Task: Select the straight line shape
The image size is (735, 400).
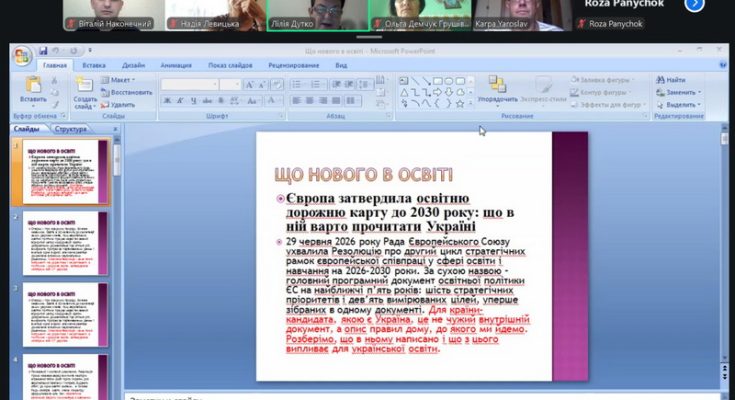Action: pyautogui.click(x=415, y=81)
